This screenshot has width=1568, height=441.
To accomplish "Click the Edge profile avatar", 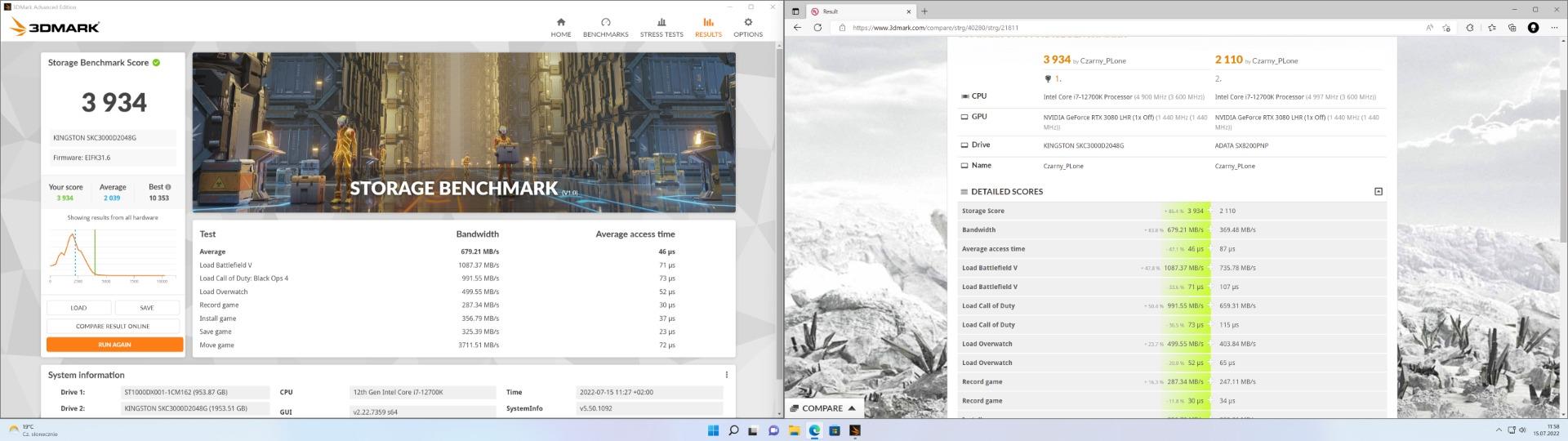I will click(x=1533, y=28).
